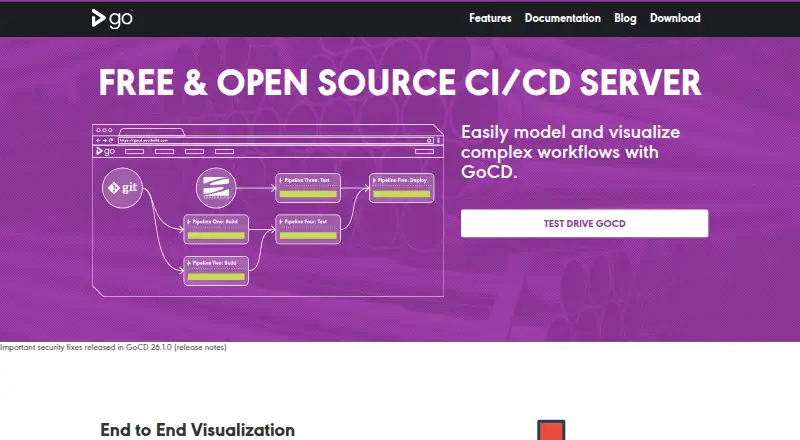Click the 'Important security fixes released' notice text
The height and width of the screenshot is (440, 800).
pos(113,347)
